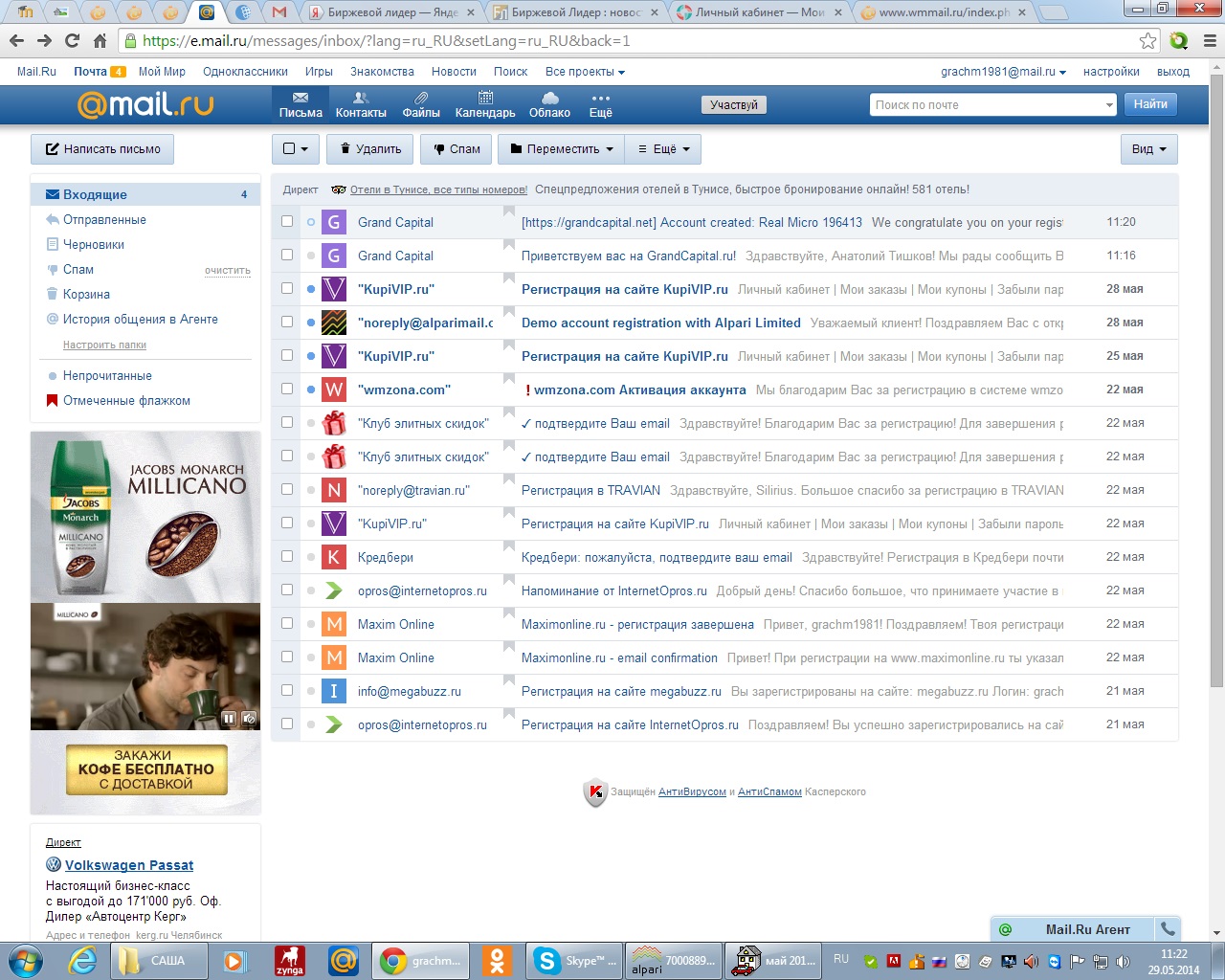The width and height of the screenshot is (1225, 980).
Task: Open the Черновики folder
Action: pos(94,244)
